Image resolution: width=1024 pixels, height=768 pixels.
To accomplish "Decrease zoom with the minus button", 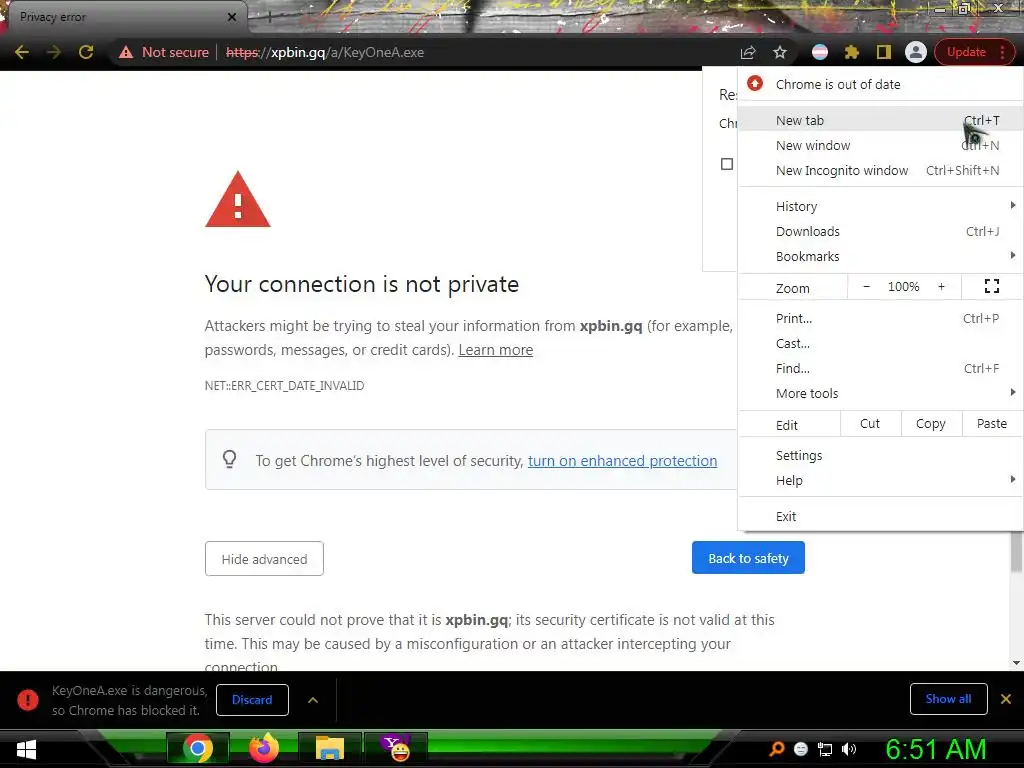I will (x=866, y=287).
